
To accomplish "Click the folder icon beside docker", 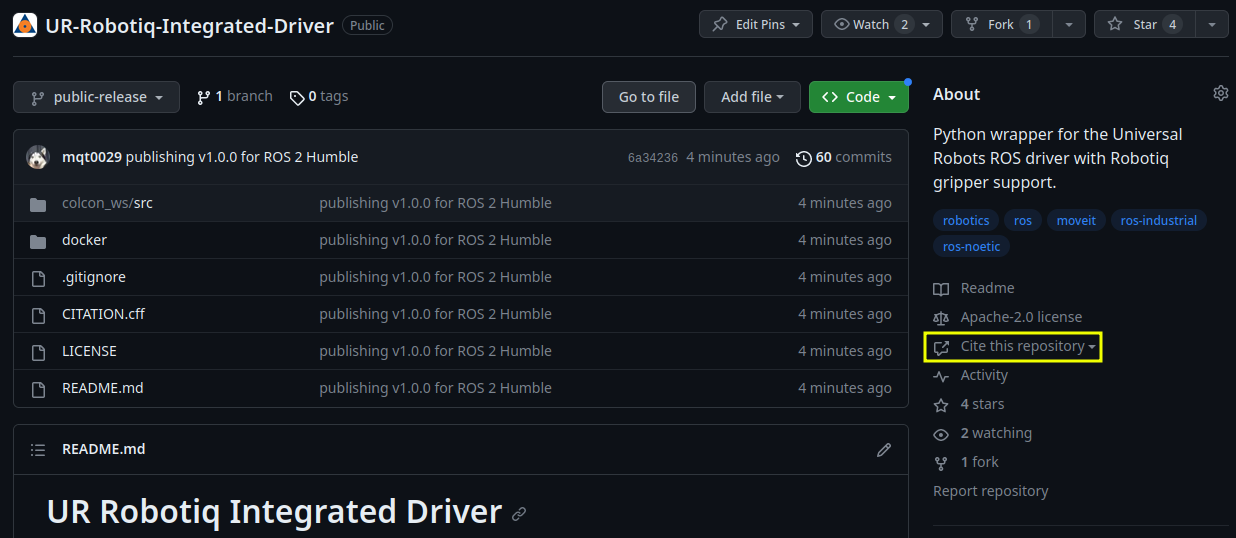I will coord(38,241).
